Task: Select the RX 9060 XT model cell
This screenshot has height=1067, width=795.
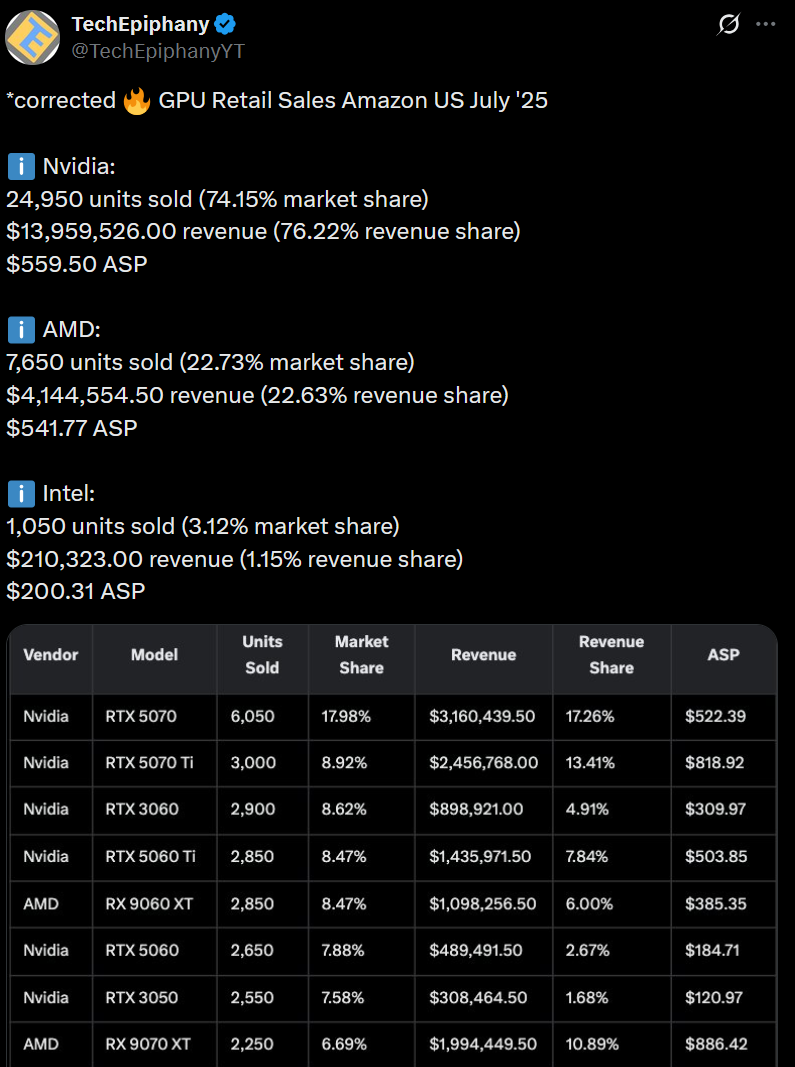Action: pyautogui.click(x=149, y=904)
